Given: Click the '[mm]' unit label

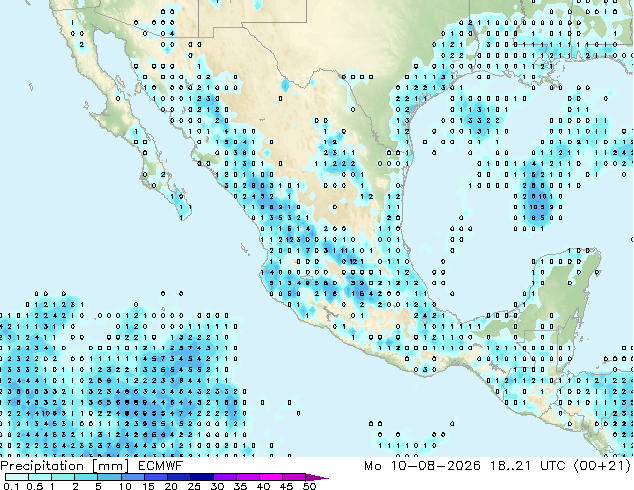Looking at the screenshot, I should pyautogui.click(x=110, y=466).
